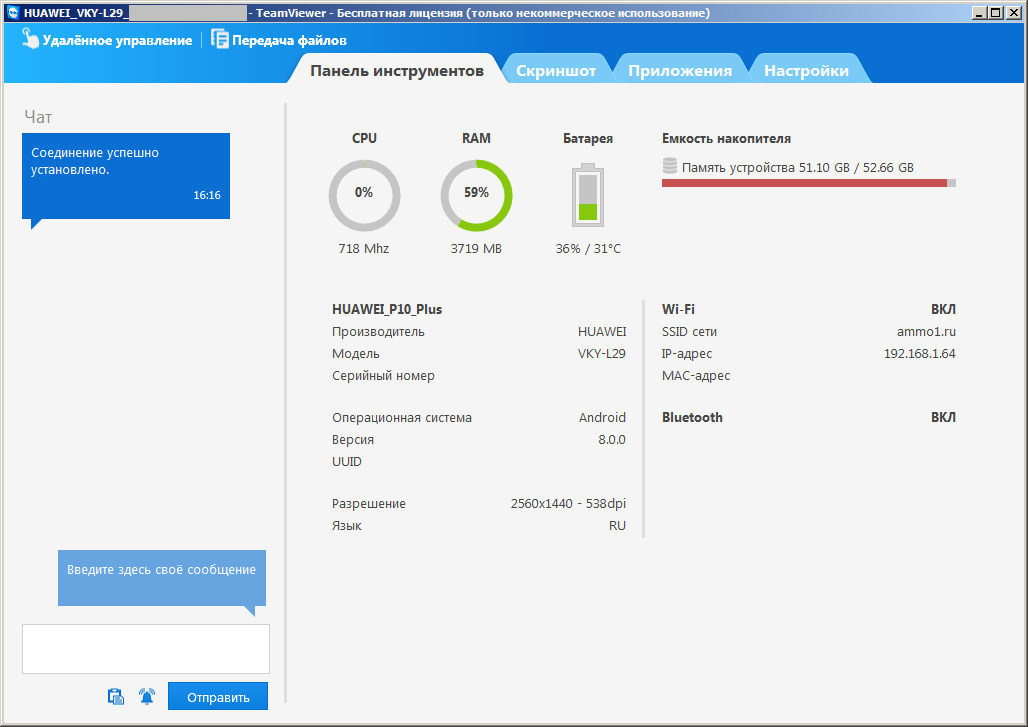Click the chat message input field
The image size is (1028, 727).
coord(146,649)
